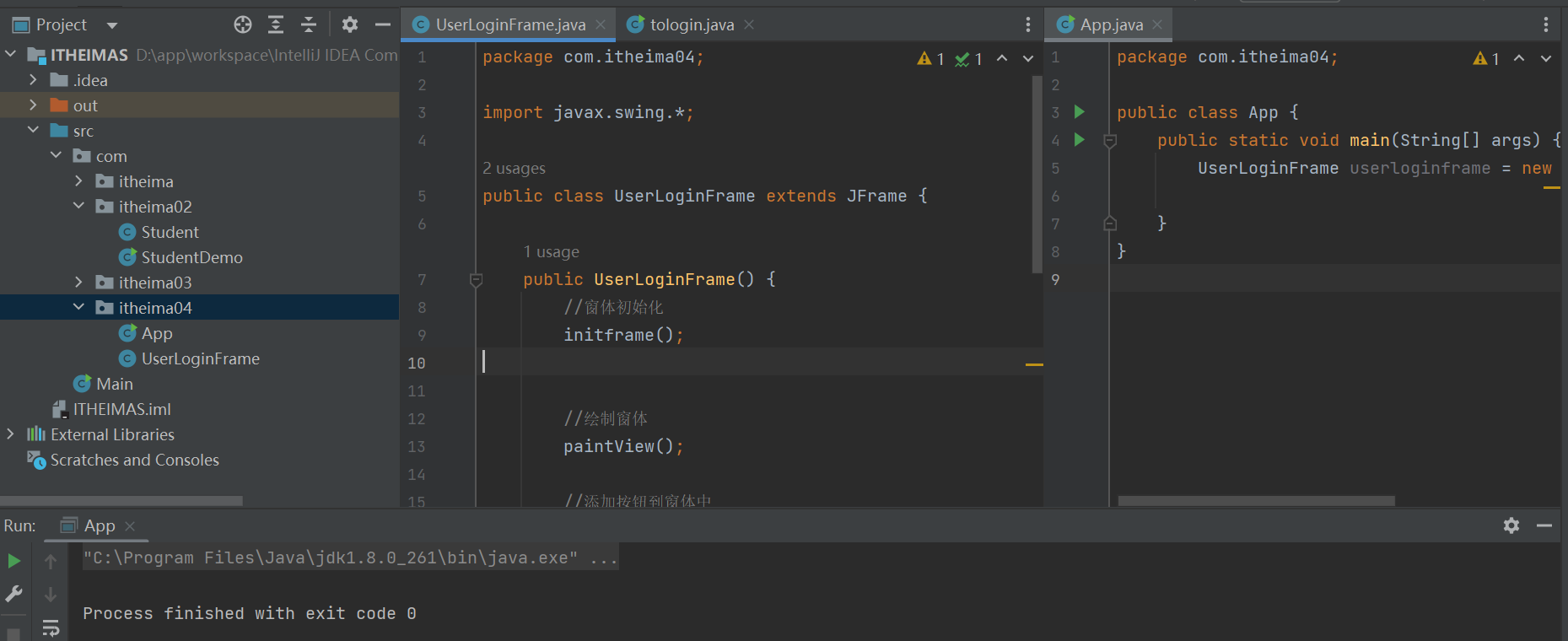Go to next highlighted error in App.java
Image resolution: width=1568 pixels, height=641 pixels.
(1546, 58)
